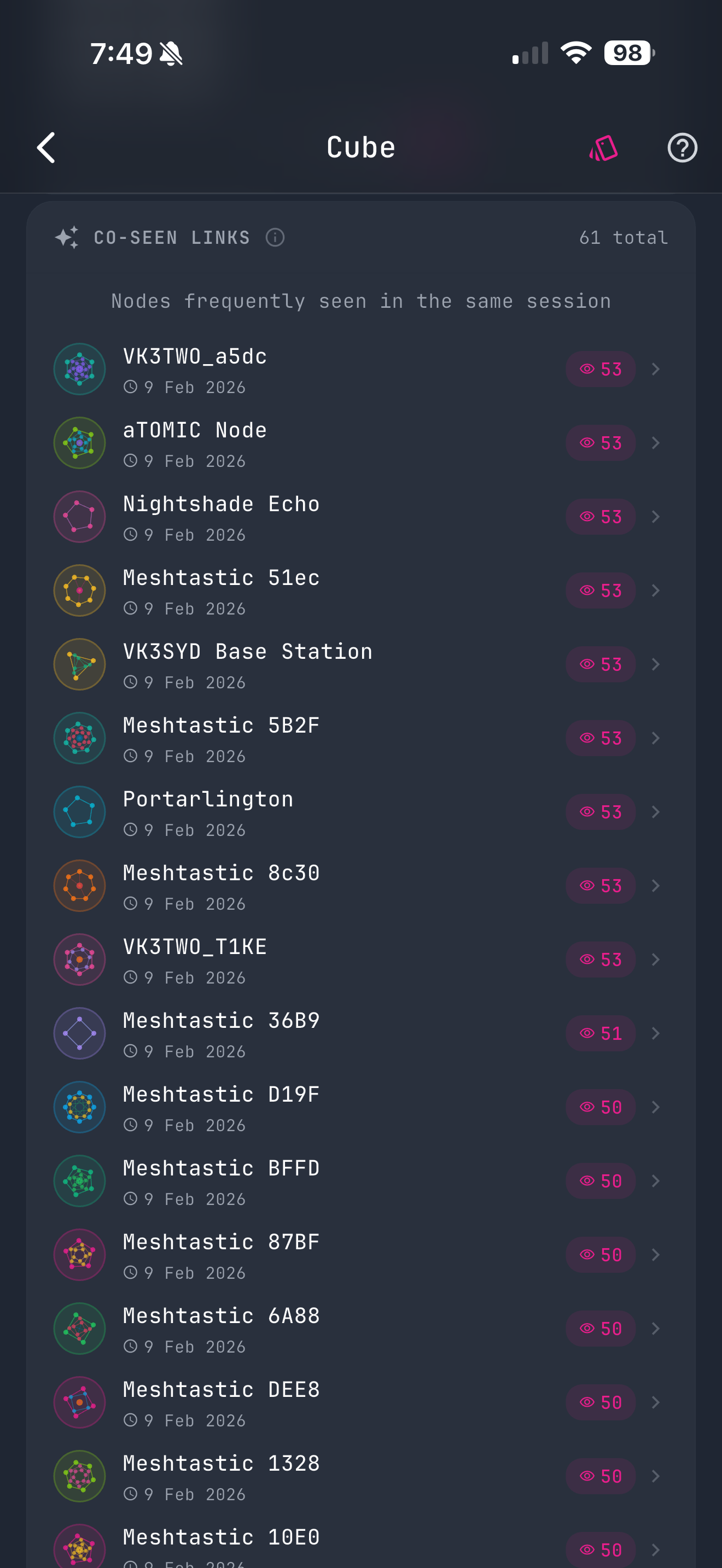Tap the eye badge showing 50 for Meshtastic DEE8
The height and width of the screenshot is (1568, 722).
(x=600, y=1402)
